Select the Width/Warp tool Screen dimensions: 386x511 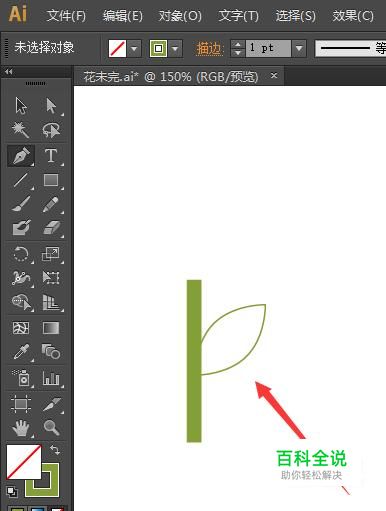(x=21, y=278)
